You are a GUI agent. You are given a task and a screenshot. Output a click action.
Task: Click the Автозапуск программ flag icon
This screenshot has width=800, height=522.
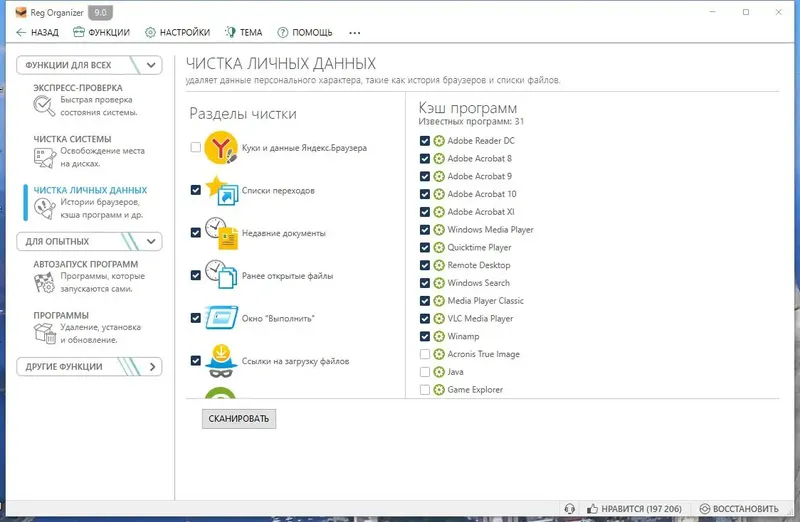[x=44, y=283]
